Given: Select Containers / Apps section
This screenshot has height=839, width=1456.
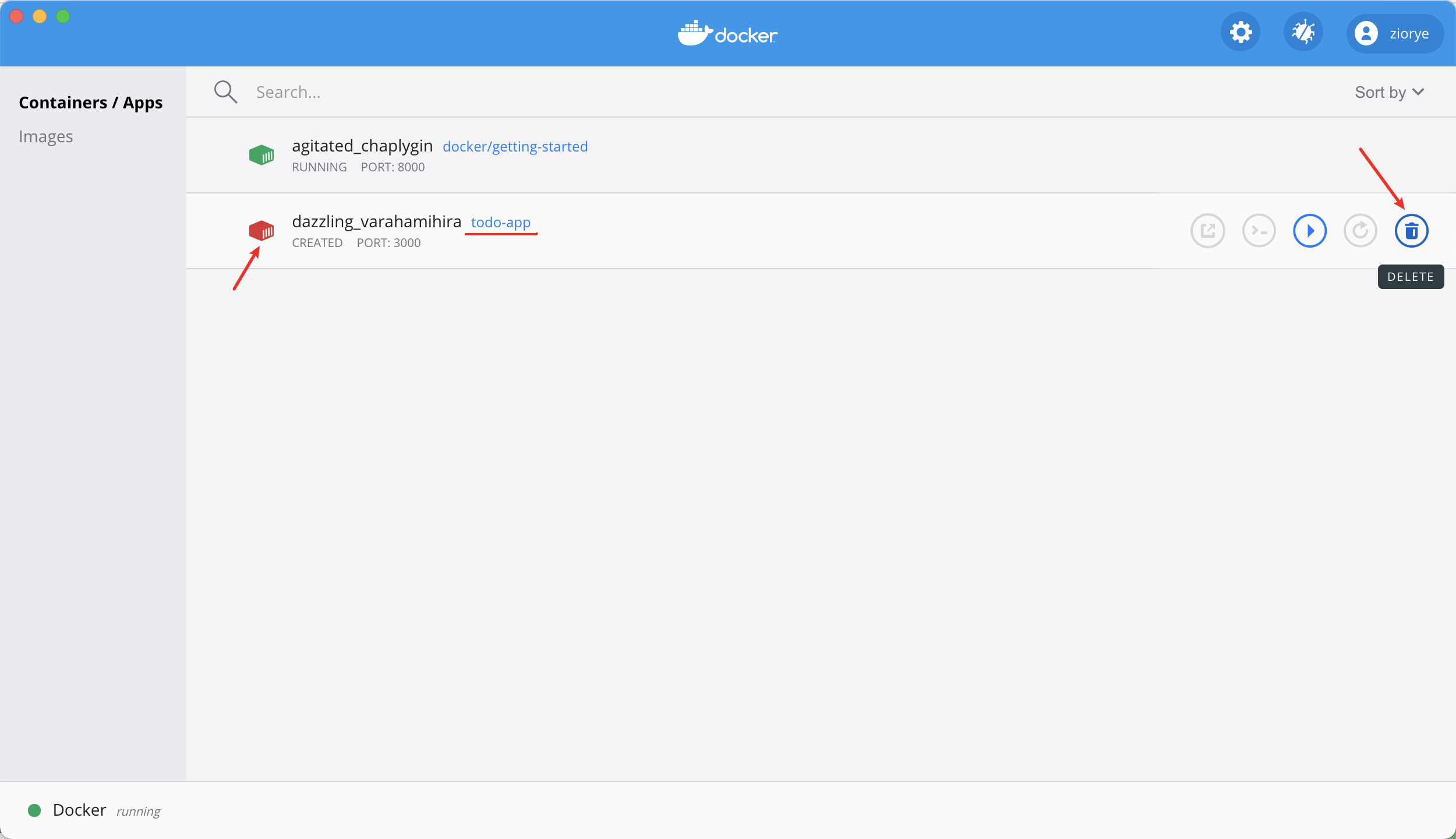Looking at the screenshot, I should pyautogui.click(x=91, y=103).
